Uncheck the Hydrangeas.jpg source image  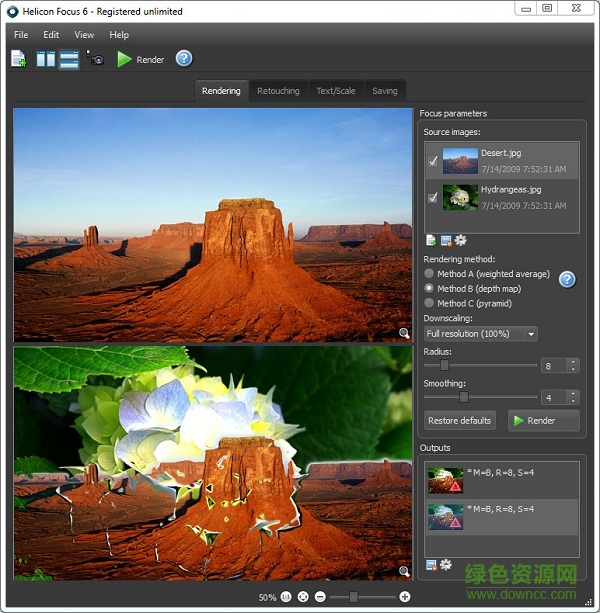tap(433, 198)
